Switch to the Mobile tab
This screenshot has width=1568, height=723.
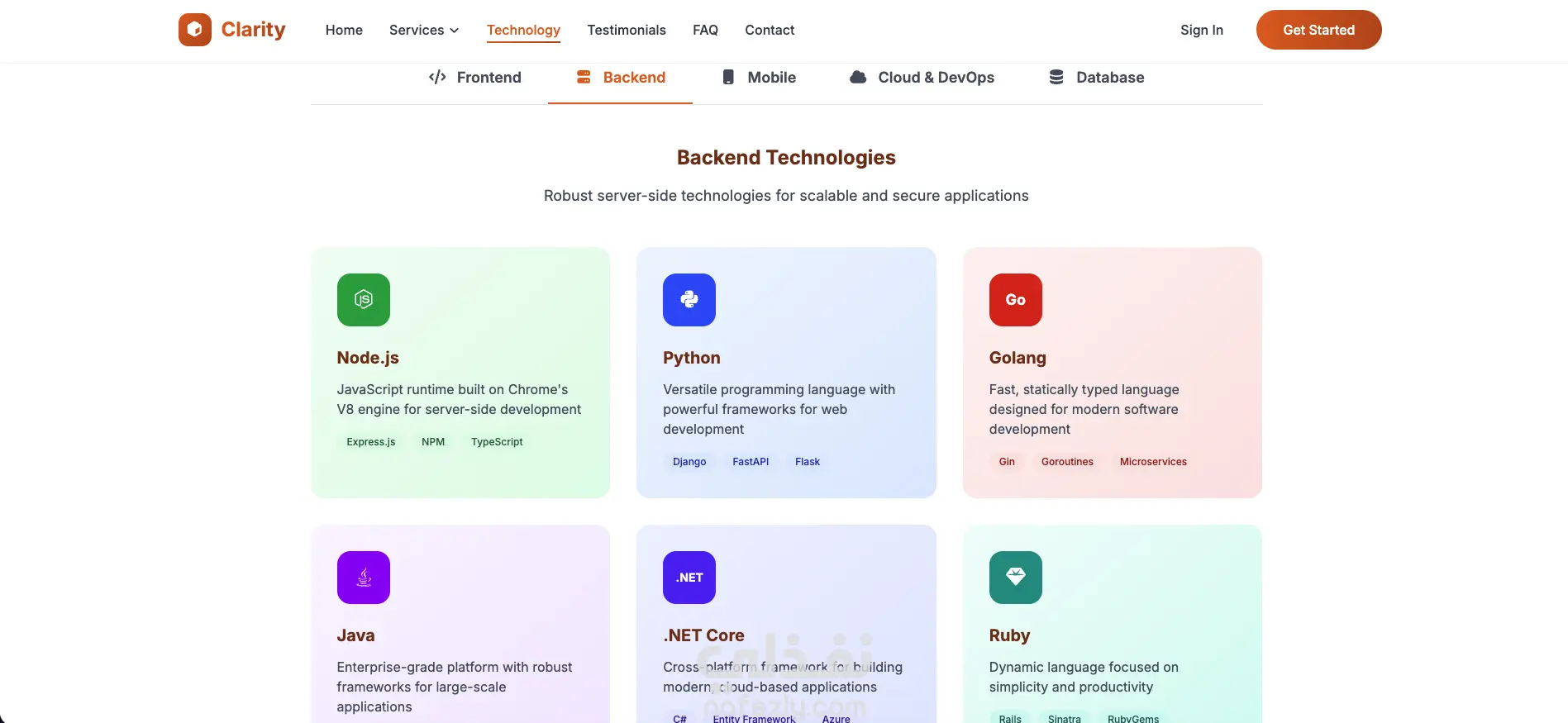click(759, 78)
